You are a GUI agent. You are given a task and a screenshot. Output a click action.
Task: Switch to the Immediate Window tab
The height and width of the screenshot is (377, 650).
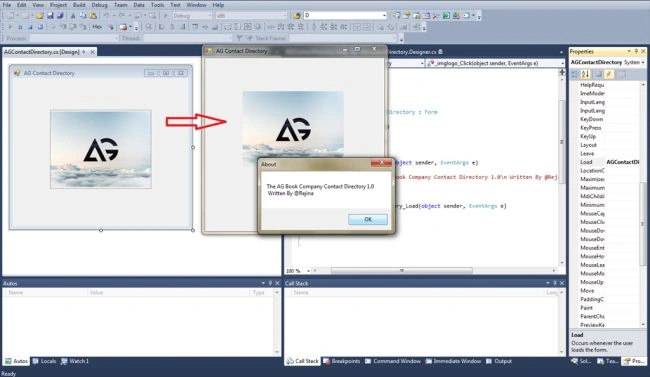(454, 361)
